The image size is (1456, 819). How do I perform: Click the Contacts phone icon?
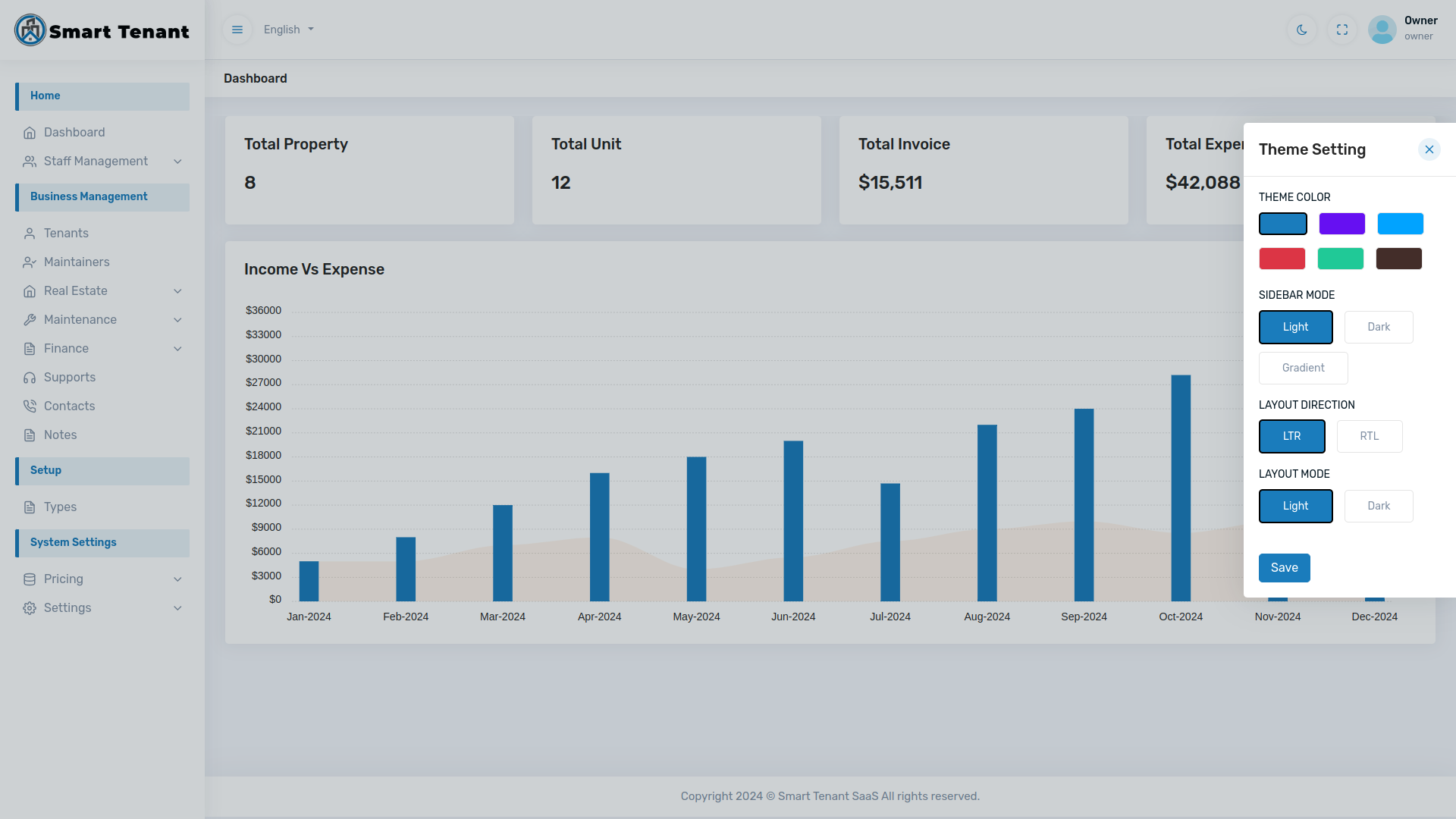tap(30, 406)
